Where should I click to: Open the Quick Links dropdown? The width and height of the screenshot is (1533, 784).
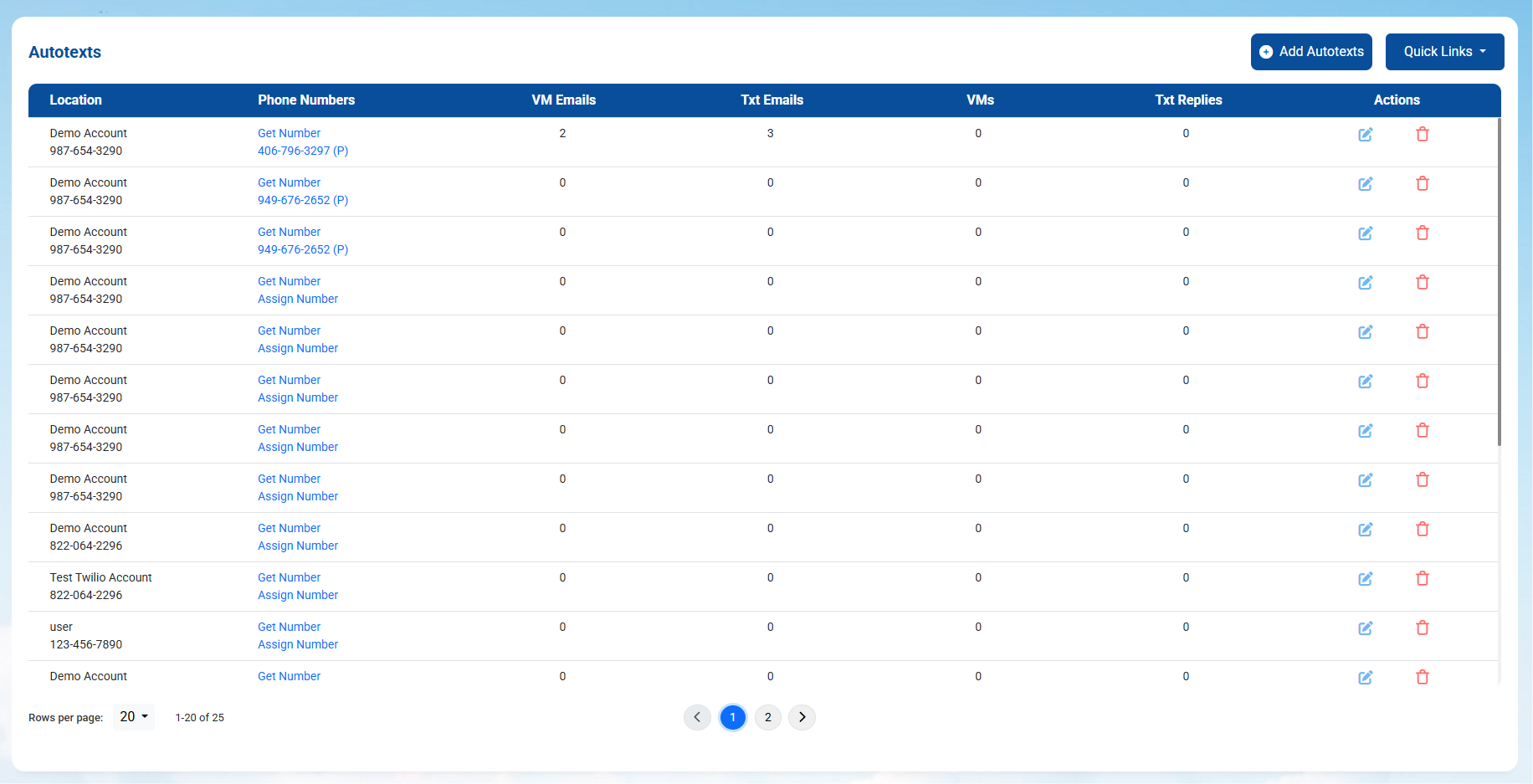click(1444, 52)
